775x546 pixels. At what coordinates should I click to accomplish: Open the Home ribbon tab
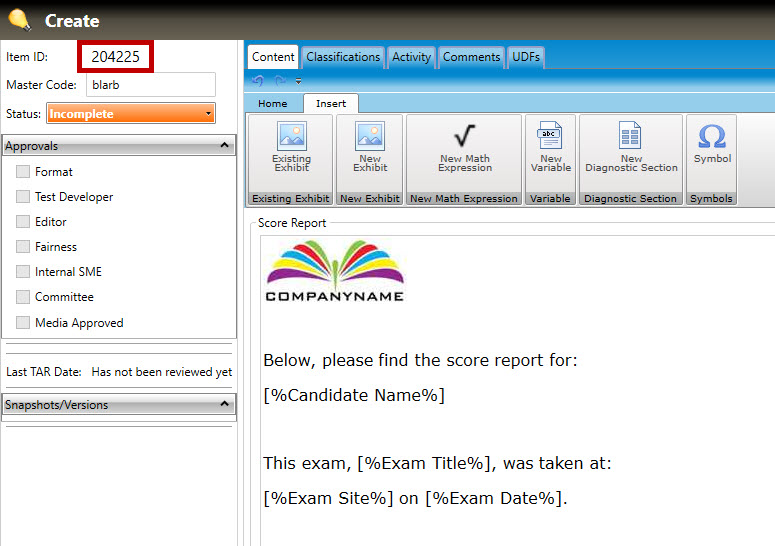[272, 104]
